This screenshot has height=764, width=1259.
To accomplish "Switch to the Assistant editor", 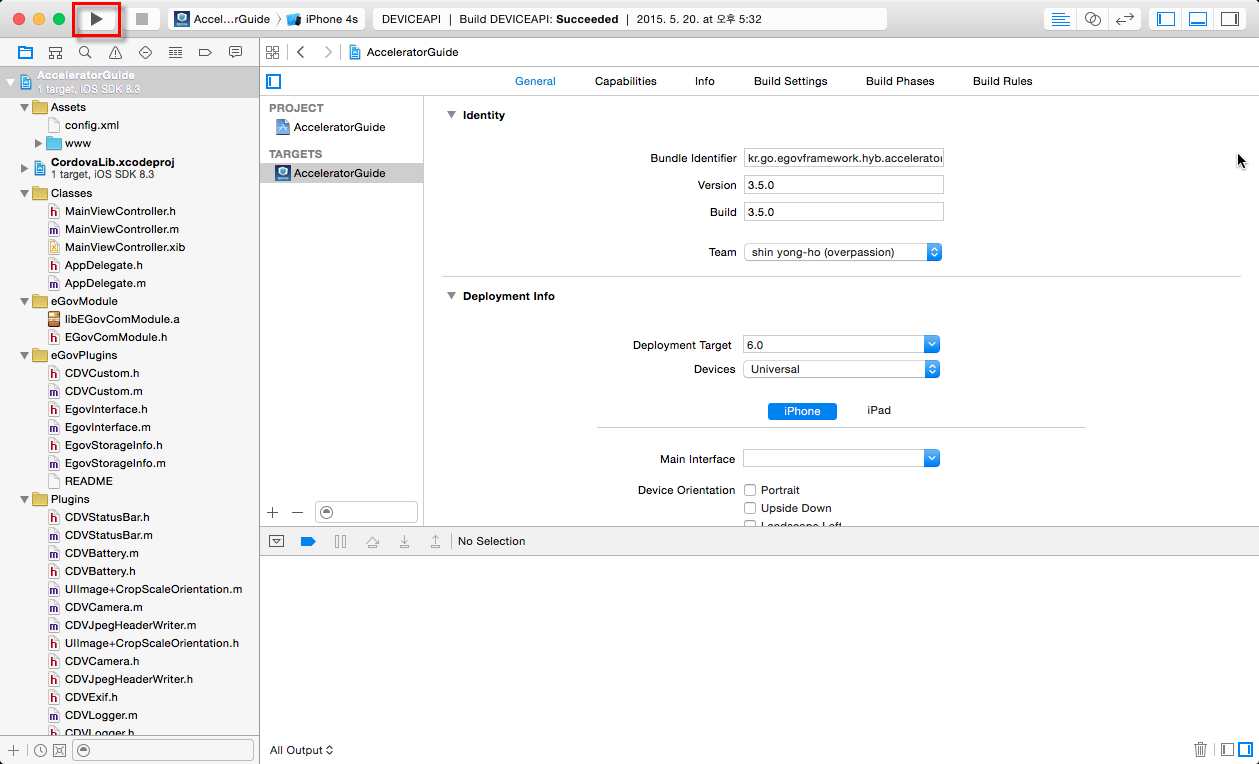I will tap(1093, 19).
